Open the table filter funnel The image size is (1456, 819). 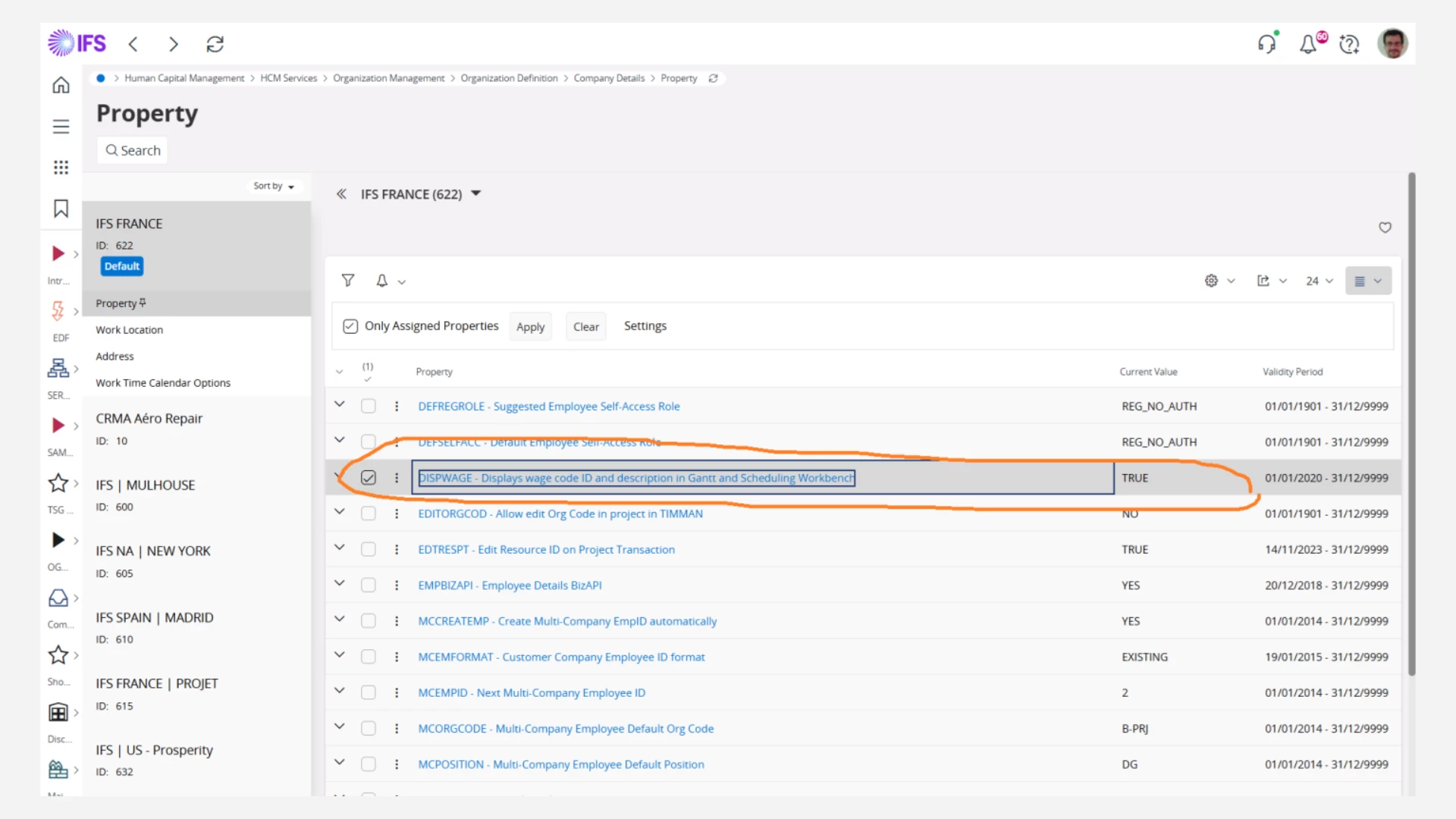[348, 281]
